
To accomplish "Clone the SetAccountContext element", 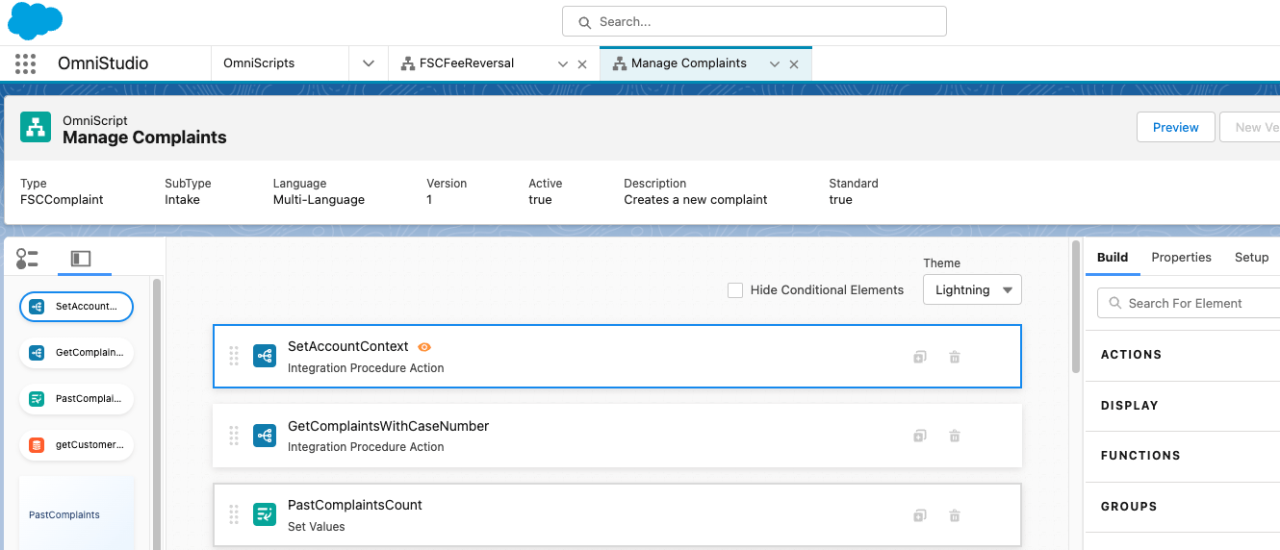I will (x=919, y=356).
